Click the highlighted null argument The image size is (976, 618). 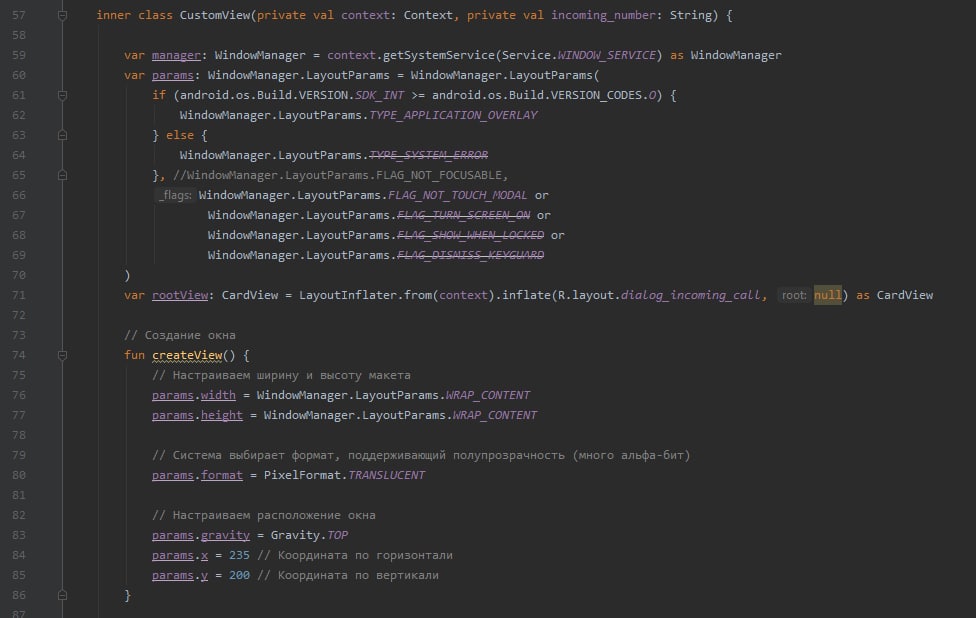click(827, 295)
